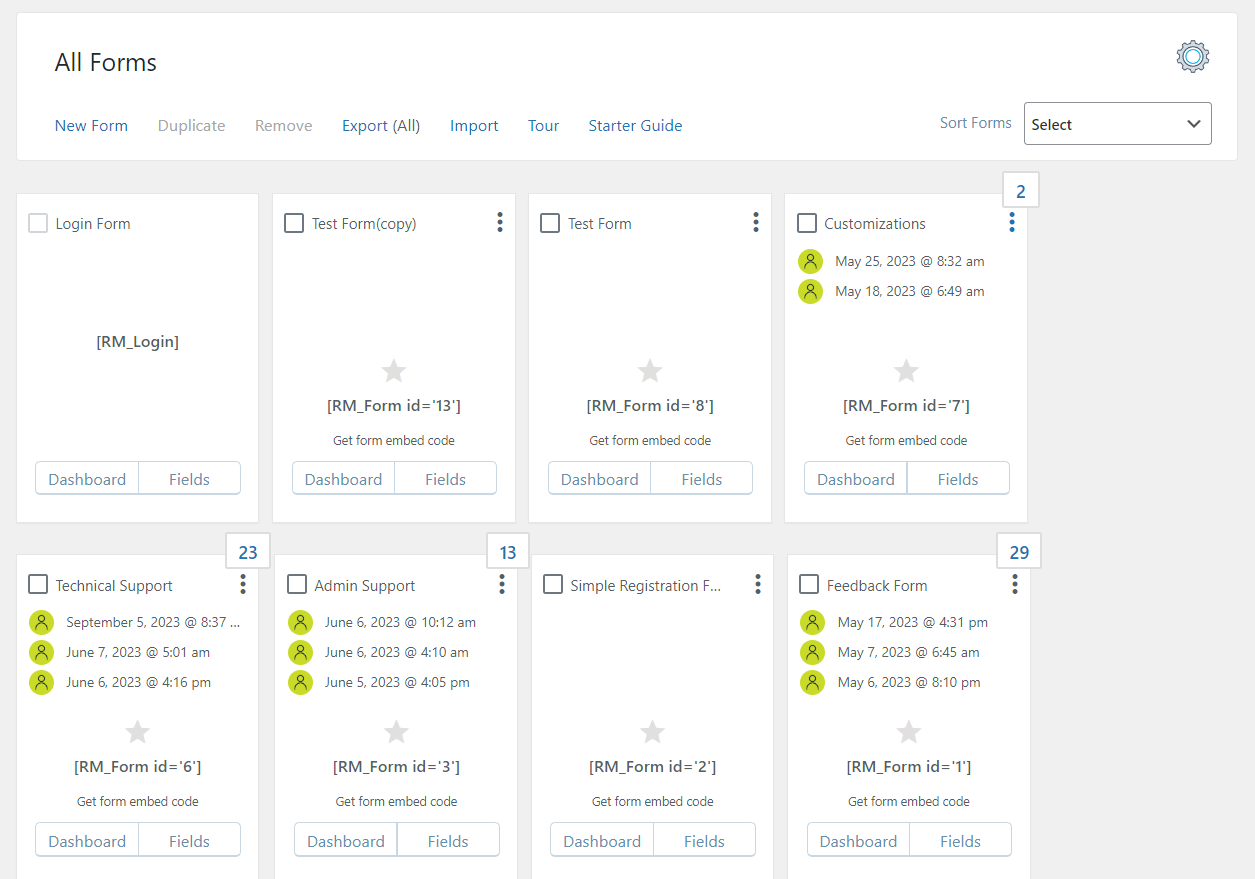This screenshot has height=879, width=1255.
Task: Select the Login Form checkbox
Action: [x=38, y=223]
